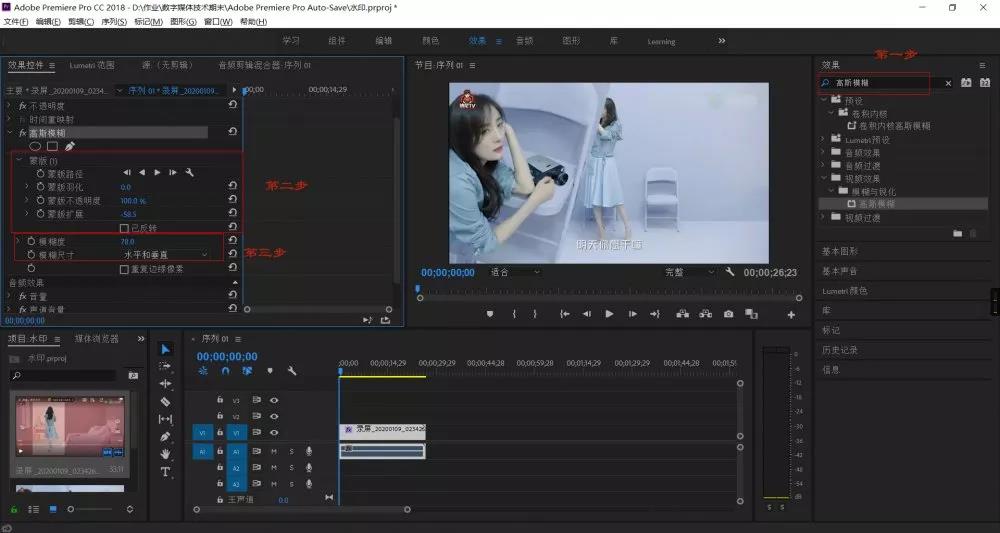Play the program monitor preview
Image resolution: width=1000 pixels, height=533 pixels.
click(609, 314)
